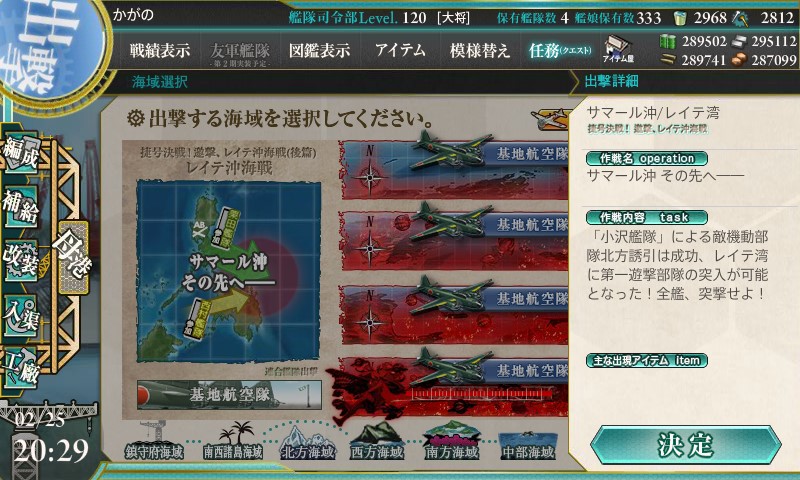Select 南西諸島海域 palm tree area icon
800x480 pixels.
233,442
